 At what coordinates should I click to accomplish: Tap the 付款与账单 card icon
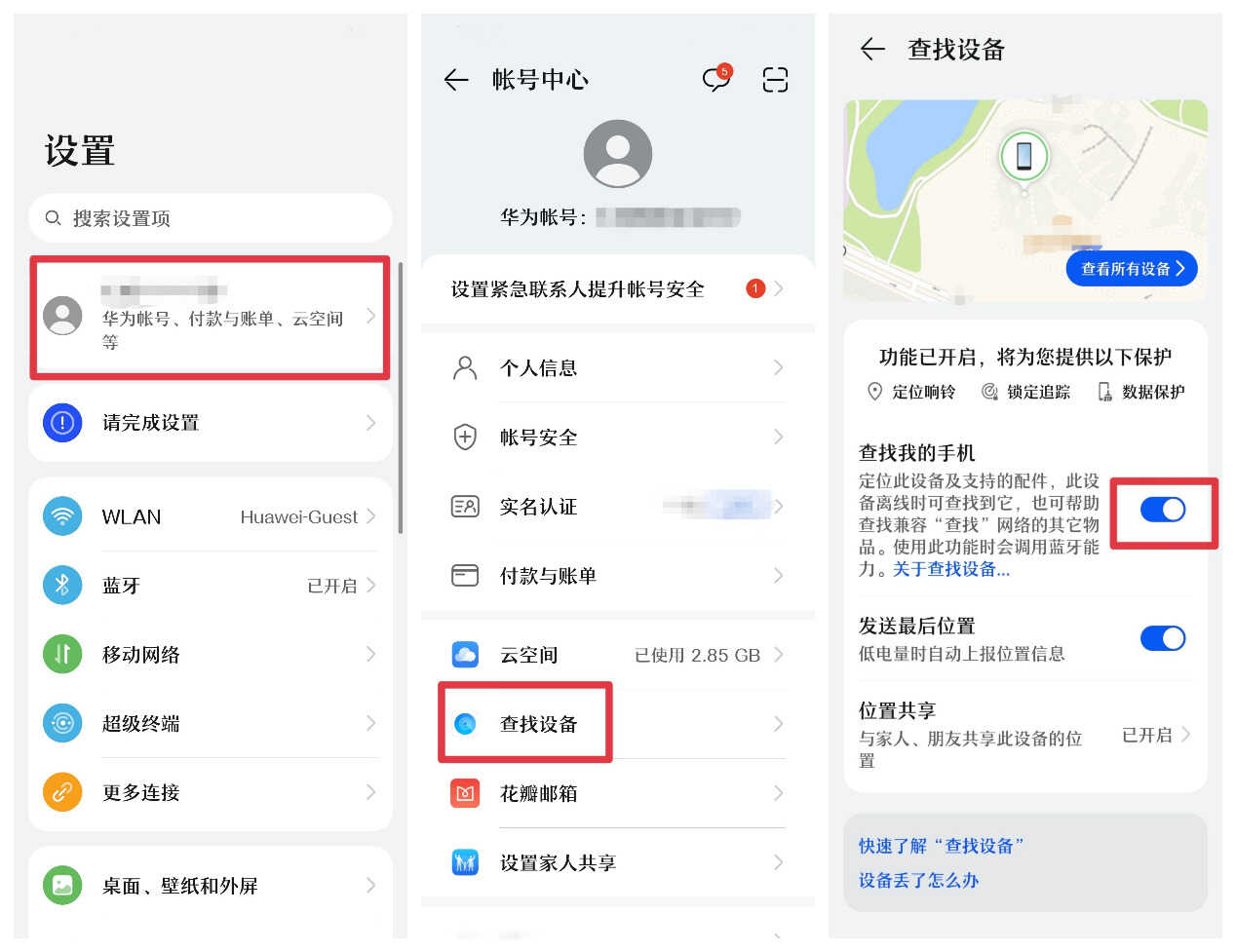pos(465,575)
